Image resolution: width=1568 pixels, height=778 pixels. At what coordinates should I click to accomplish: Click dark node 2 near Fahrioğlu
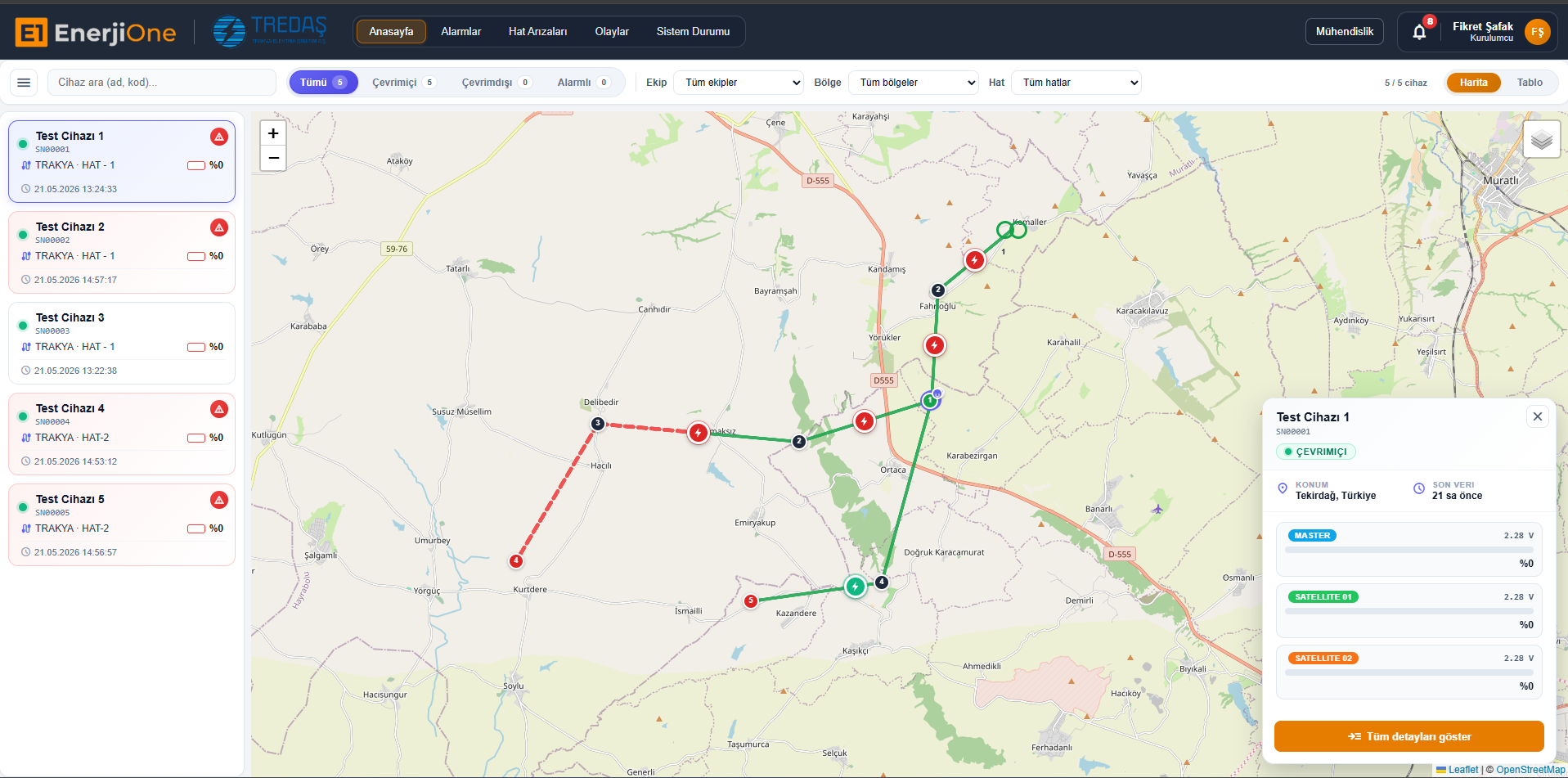pos(938,290)
